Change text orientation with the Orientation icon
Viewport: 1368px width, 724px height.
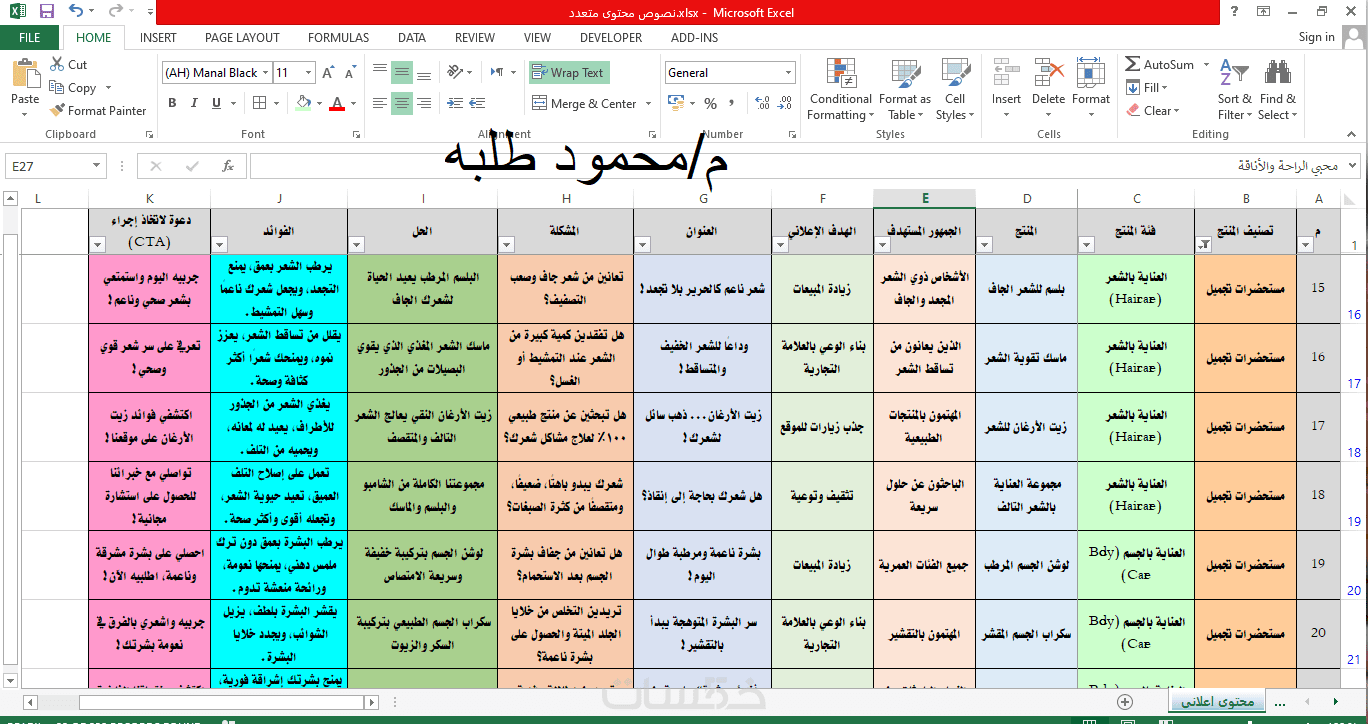point(456,72)
